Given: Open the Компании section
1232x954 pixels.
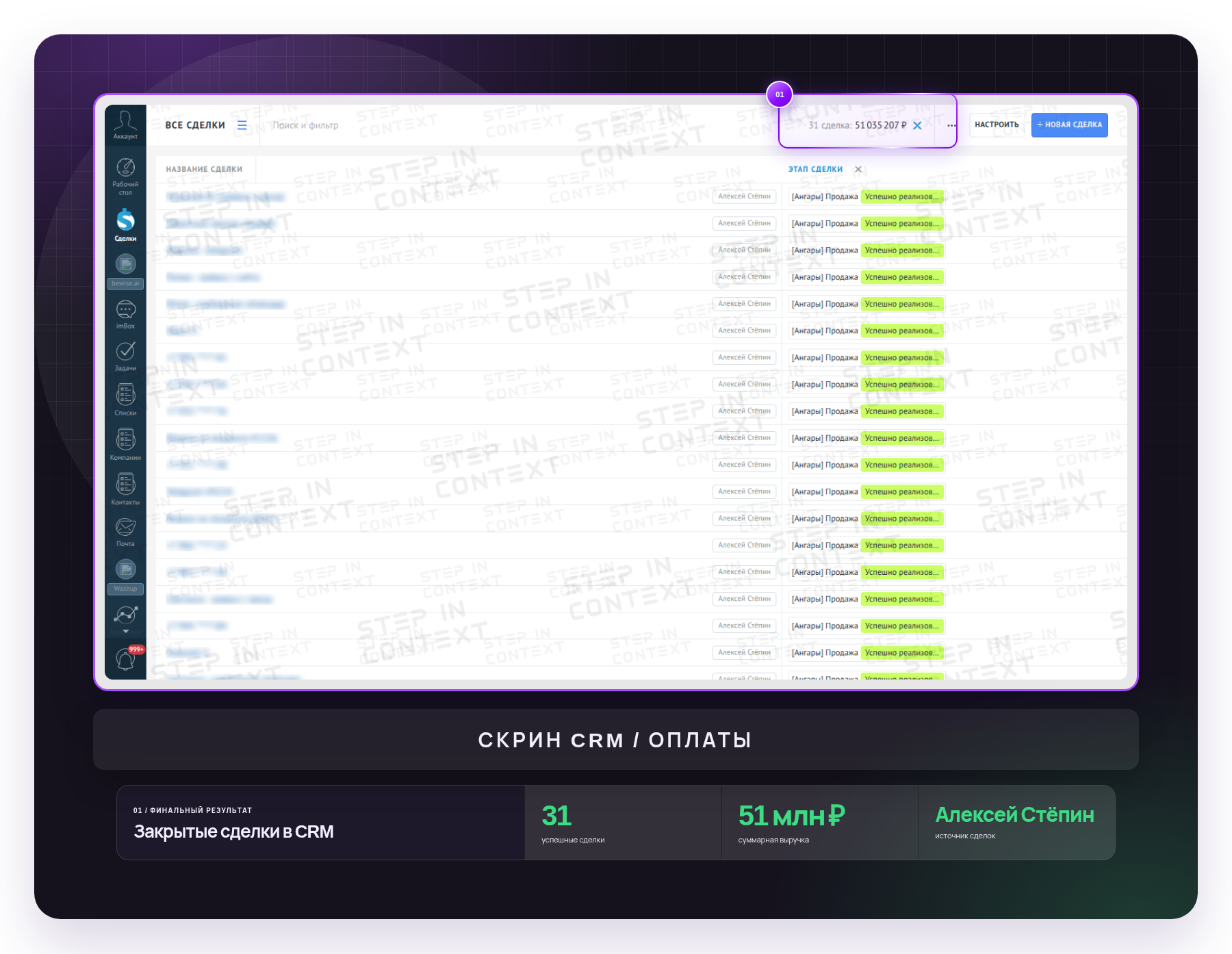Looking at the screenshot, I should coord(125,445).
